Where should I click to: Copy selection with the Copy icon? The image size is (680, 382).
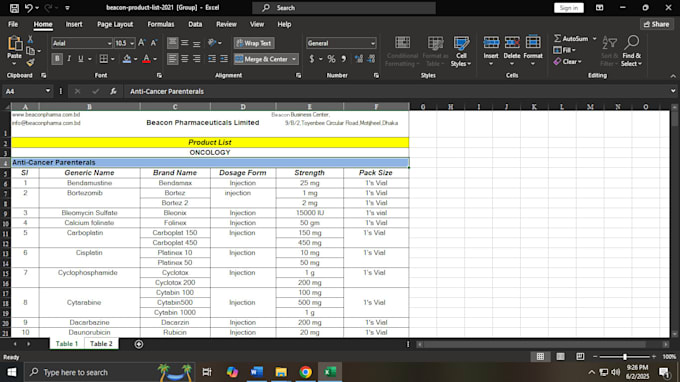point(30,51)
